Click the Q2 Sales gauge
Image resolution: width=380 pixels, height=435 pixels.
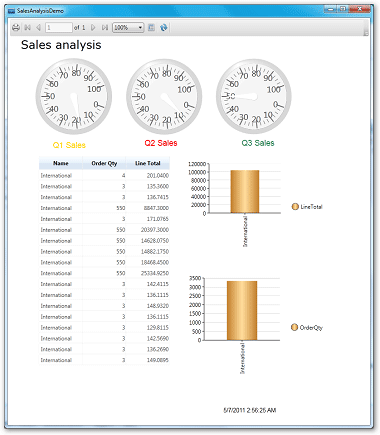(x=164, y=97)
